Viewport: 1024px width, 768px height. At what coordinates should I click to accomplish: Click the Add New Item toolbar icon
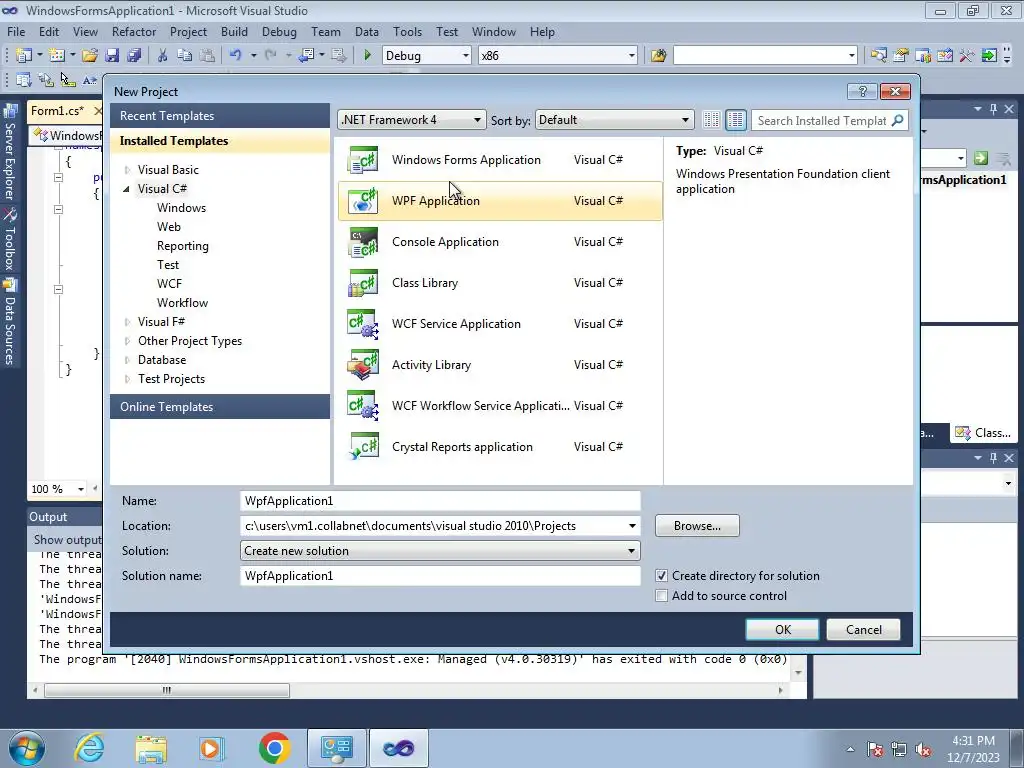57,56
